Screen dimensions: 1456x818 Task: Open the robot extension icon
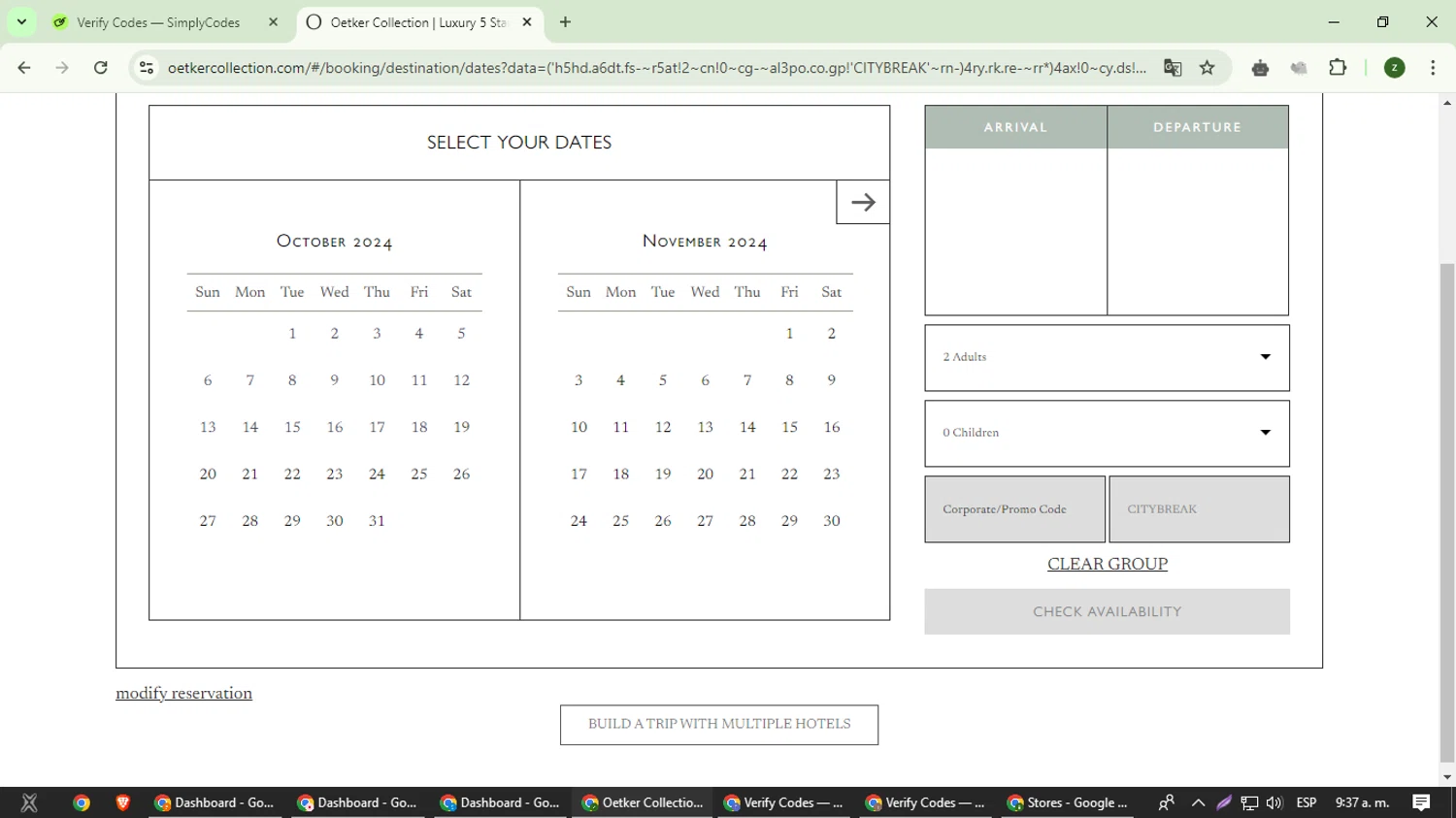pyautogui.click(x=1260, y=68)
